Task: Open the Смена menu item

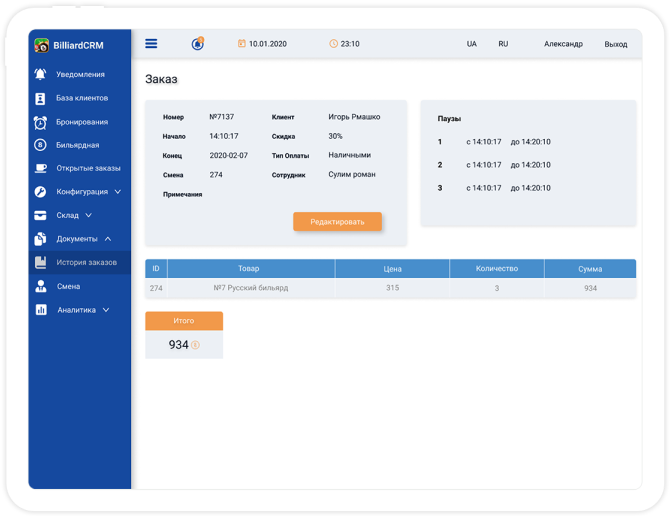Action: (67, 286)
